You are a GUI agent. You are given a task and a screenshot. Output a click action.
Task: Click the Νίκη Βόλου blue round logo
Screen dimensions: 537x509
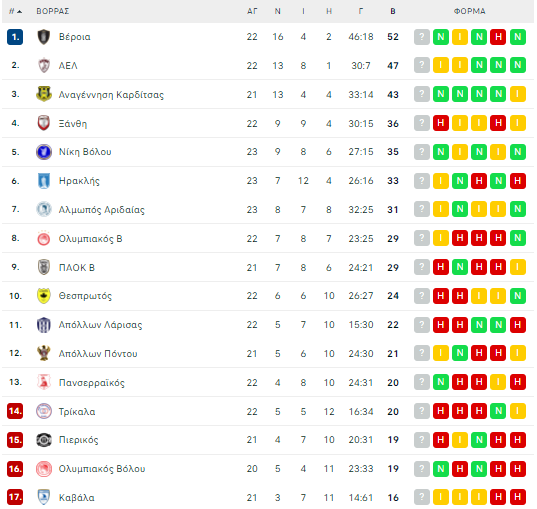(44, 152)
